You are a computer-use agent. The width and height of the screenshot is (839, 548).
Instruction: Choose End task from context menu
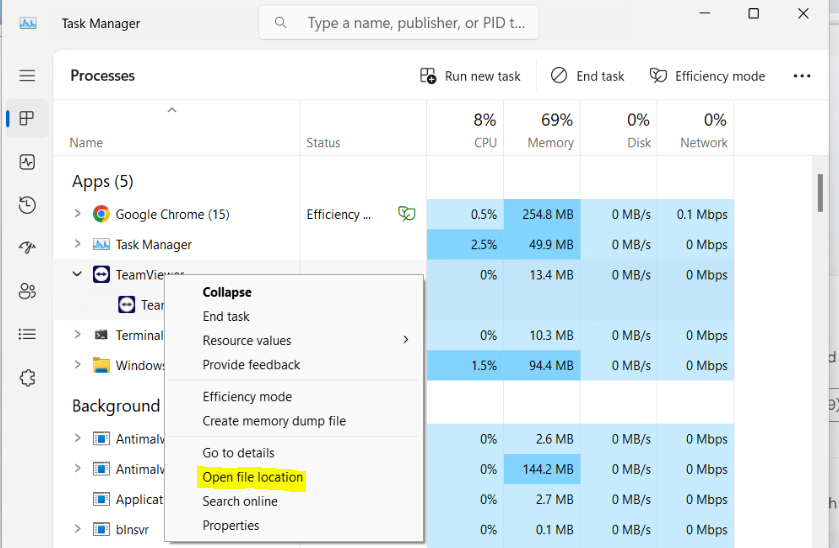(x=226, y=316)
